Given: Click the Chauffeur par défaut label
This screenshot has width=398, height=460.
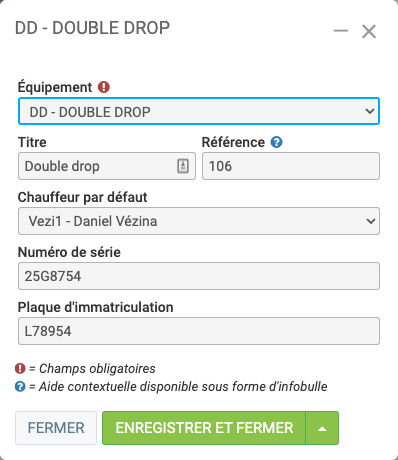Looking at the screenshot, I should pos(83,197).
